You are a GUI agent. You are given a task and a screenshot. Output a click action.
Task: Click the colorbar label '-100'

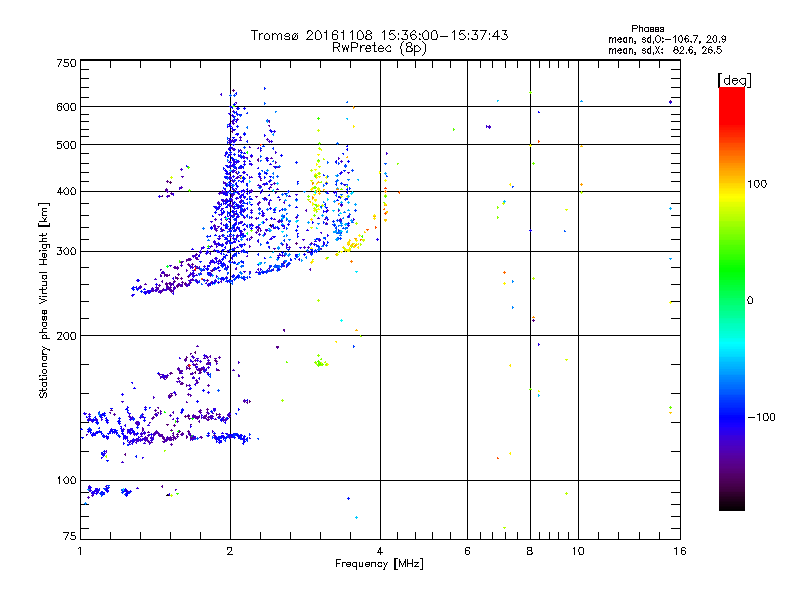click(761, 417)
